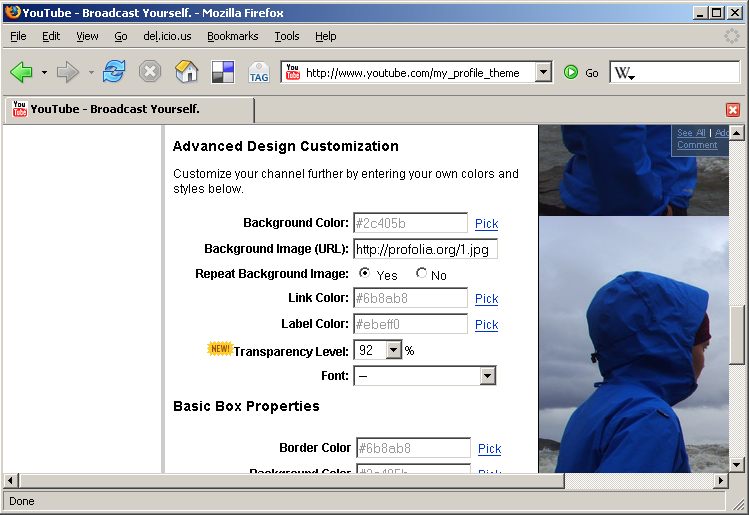This screenshot has width=749, height=515.
Task: Select No for Repeat Background Image
Action: (x=421, y=273)
